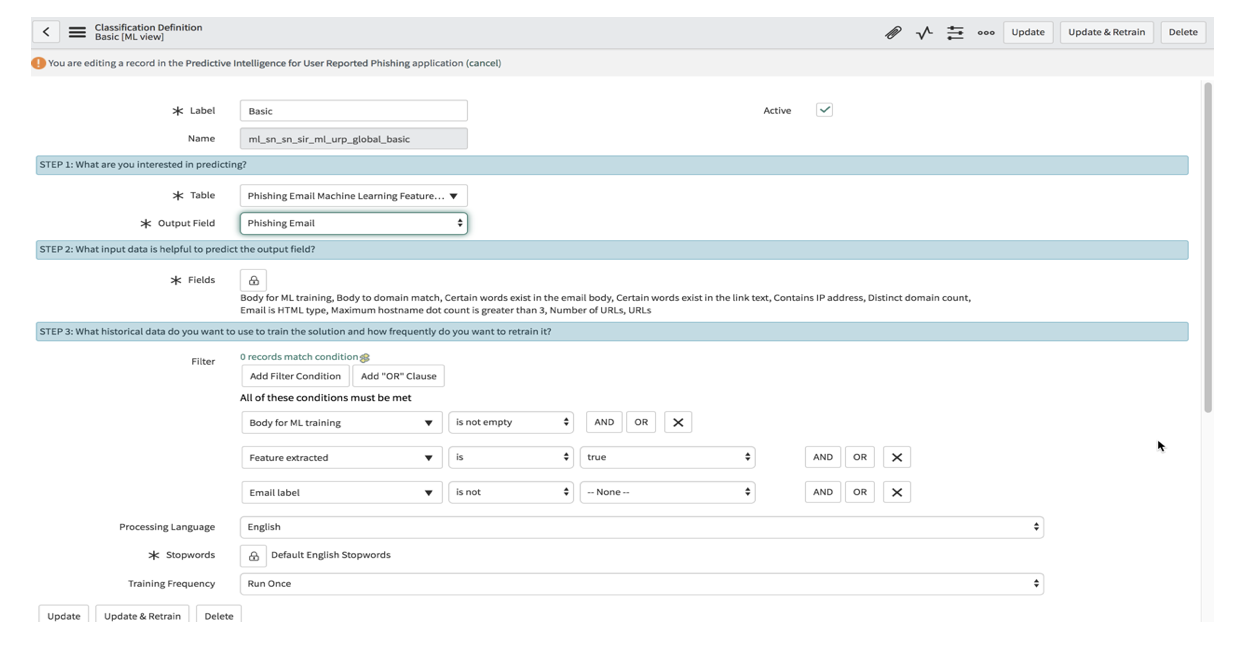Click 'Default English Stopwords' text
Image resolution: width=1255 pixels, height=662 pixels.
pyautogui.click(x=331, y=555)
